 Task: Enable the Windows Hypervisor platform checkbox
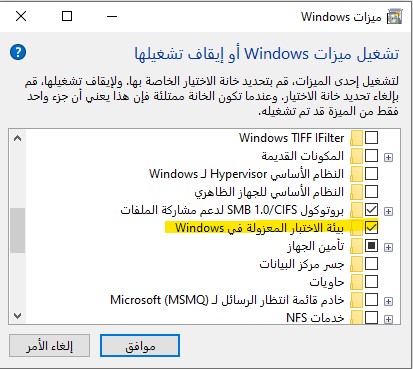[371, 173]
